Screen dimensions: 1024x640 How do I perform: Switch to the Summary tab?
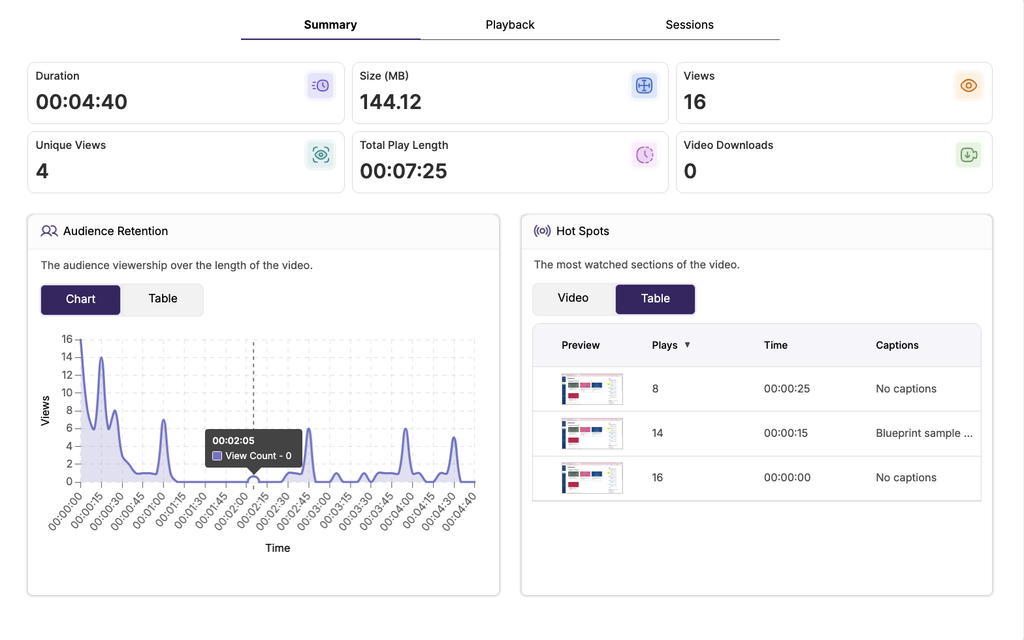tap(330, 25)
